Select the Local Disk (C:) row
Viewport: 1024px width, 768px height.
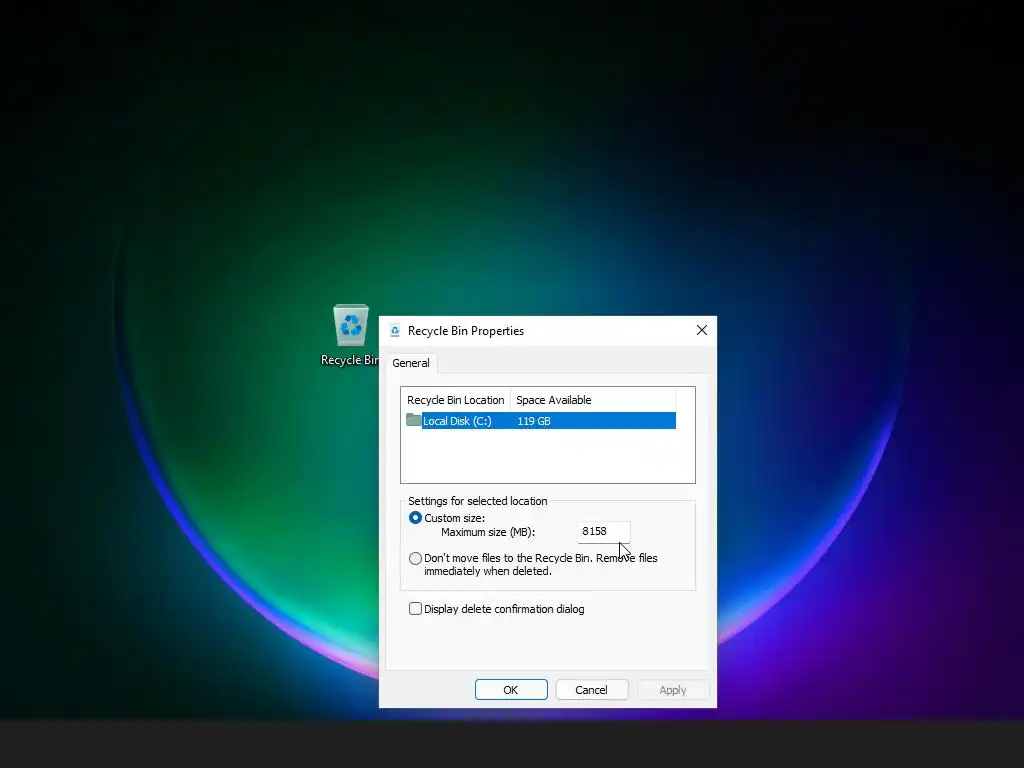pyautogui.click(x=541, y=421)
